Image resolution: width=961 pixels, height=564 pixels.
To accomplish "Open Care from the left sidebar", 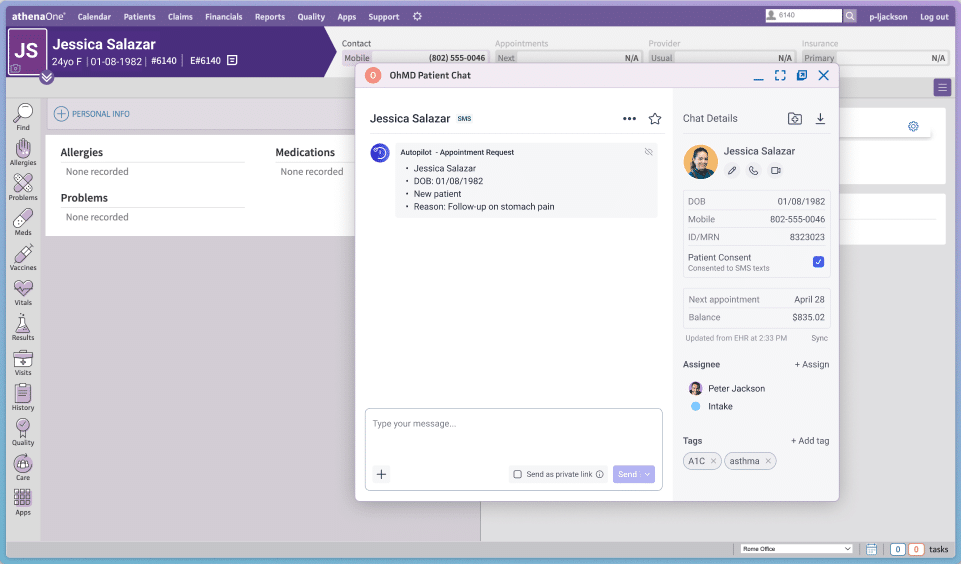I will [23, 467].
